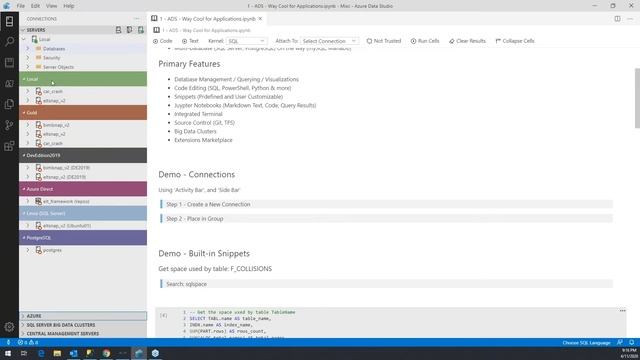Image resolution: width=640 pixels, height=360 pixels.
Task: Add a new Text cell
Action: click(x=190, y=41)
